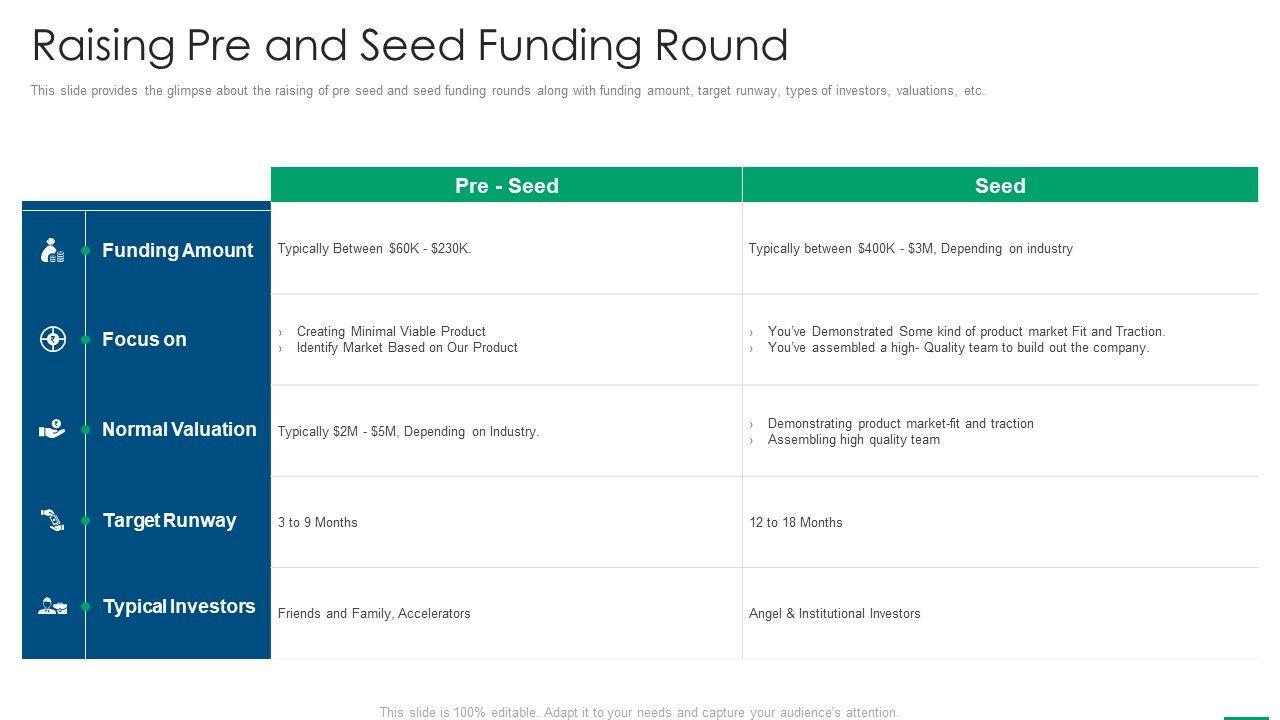Click the Normal Valuation hand icon
The width and height of the screenshot is (1280, 720).
pos(52,429)
